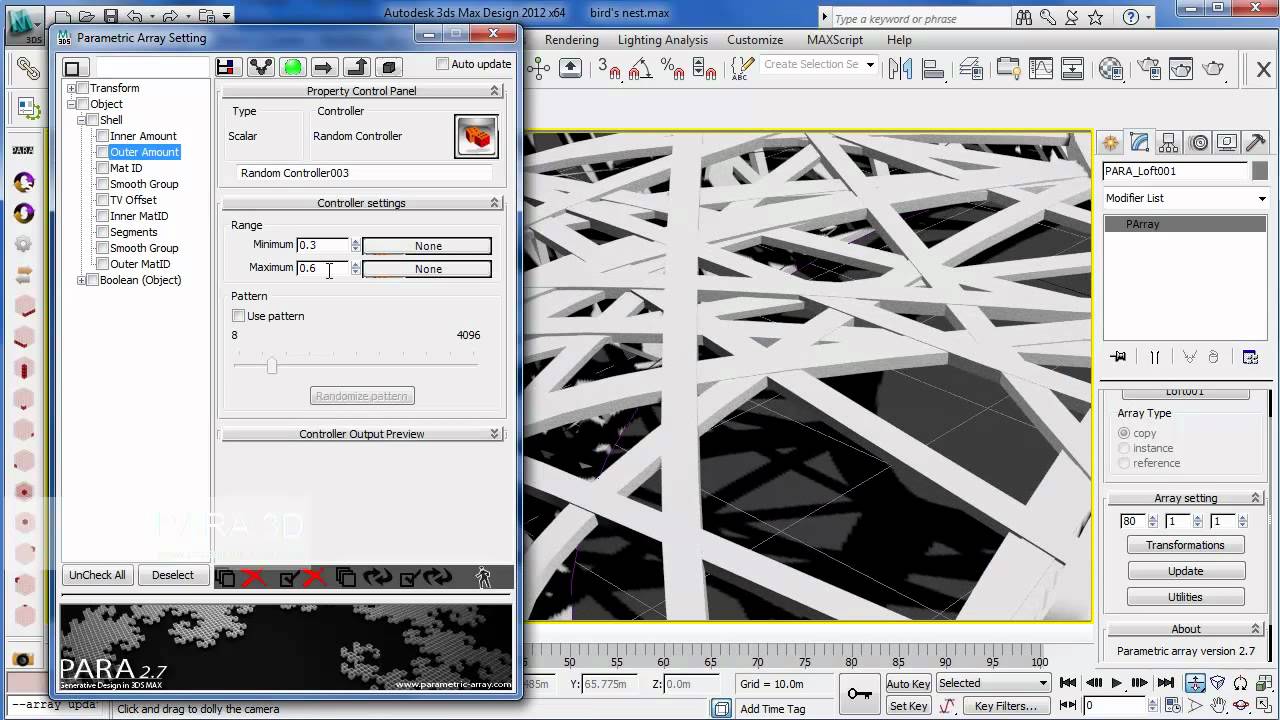Screen dimensions: 1280x720
Task: Click the favorites star icon in the title bar
Action: 1095,17
